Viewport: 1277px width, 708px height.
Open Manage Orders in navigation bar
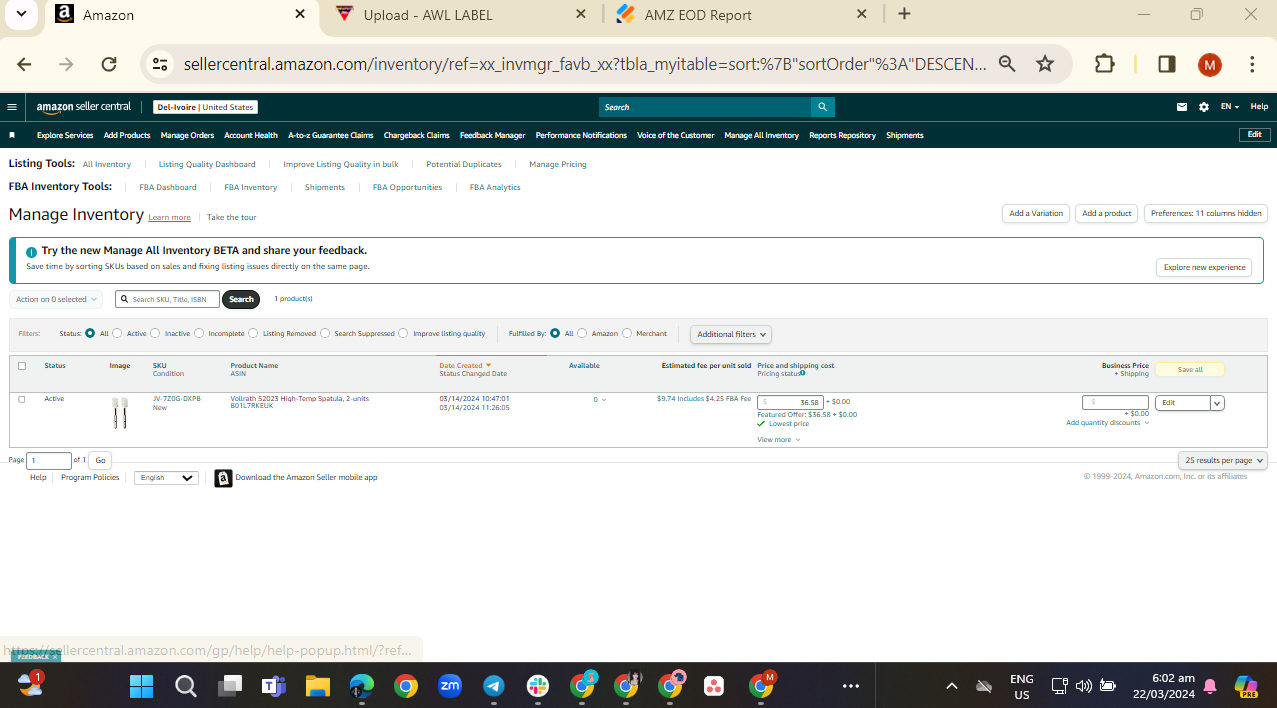tap(187, 135)
